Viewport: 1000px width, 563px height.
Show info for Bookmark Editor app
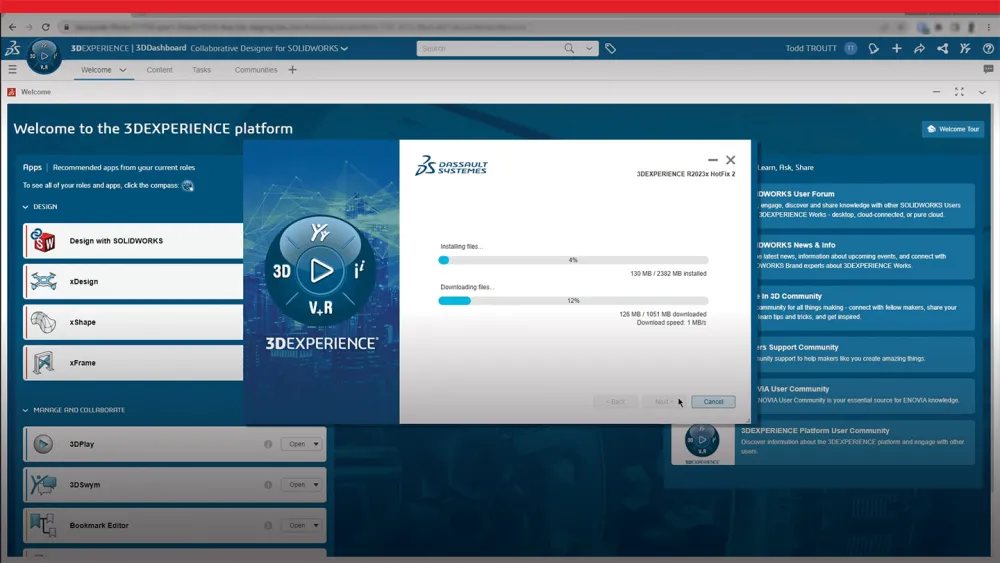[x=268, y=526]
